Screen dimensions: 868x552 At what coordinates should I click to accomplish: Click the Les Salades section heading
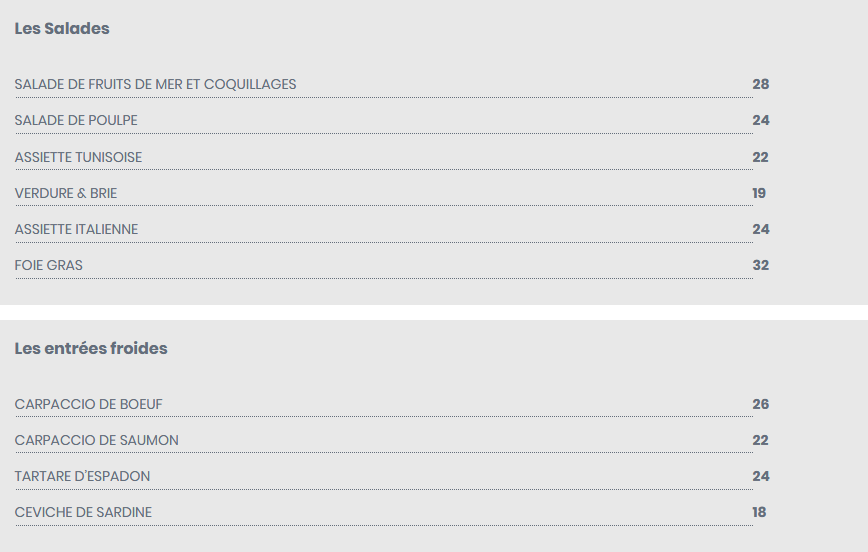[62, 28]
